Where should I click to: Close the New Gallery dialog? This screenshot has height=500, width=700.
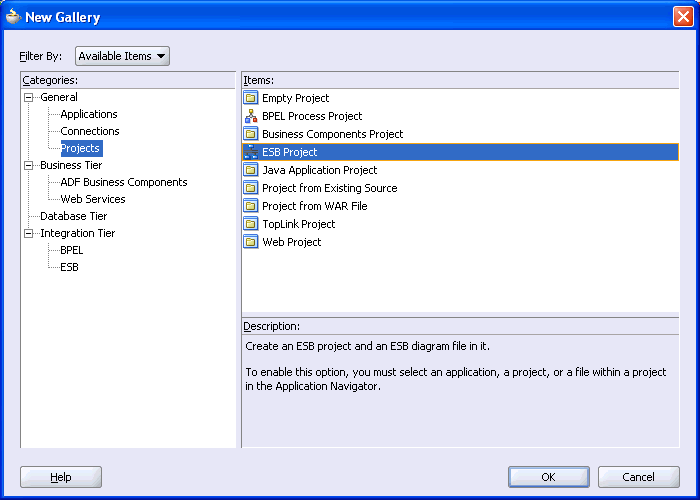(683, 17)
